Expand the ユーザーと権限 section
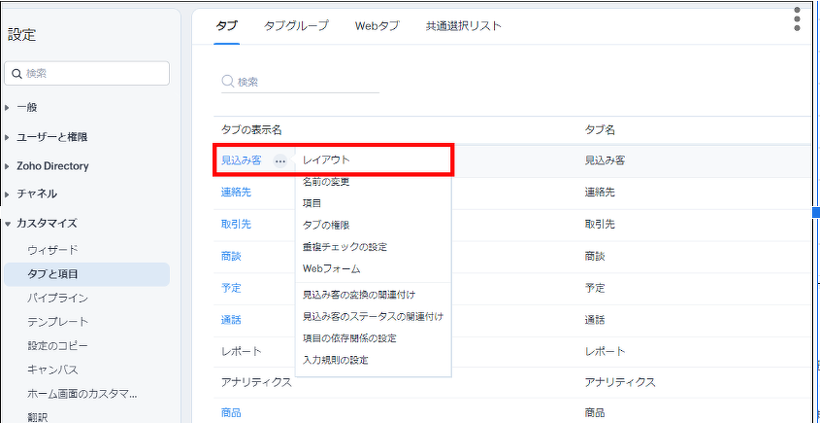The height and width of the screenshot is (423, 820). pyautogui.click(x=52, y=137)
